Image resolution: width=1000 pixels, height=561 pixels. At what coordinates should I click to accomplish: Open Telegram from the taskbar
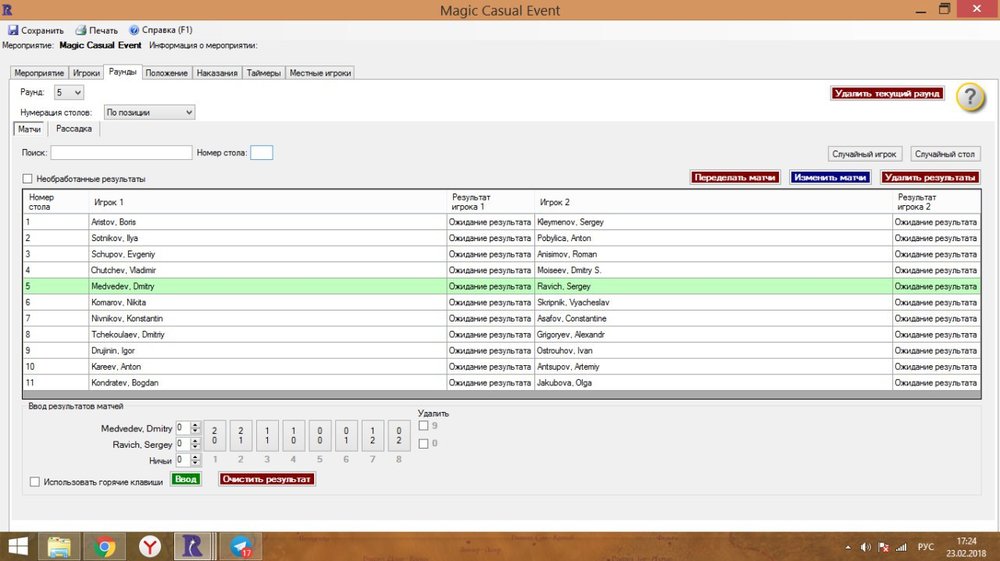tap(240, 546)
